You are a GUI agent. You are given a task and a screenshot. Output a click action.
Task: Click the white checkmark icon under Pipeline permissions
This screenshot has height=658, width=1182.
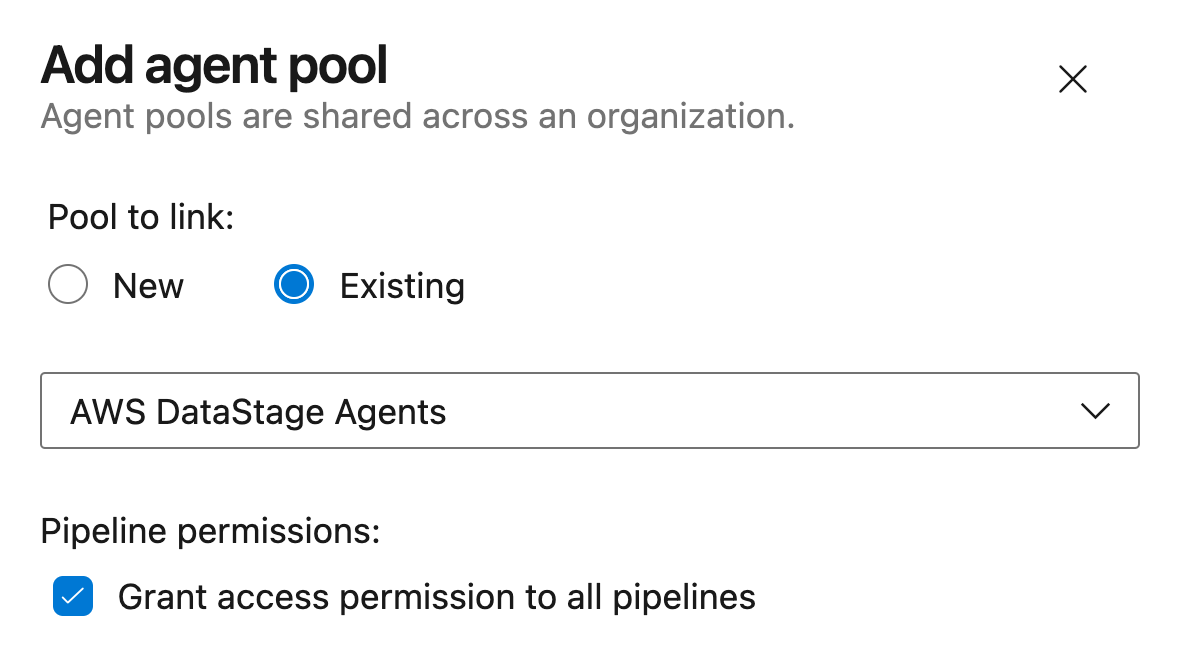point(73,597)
